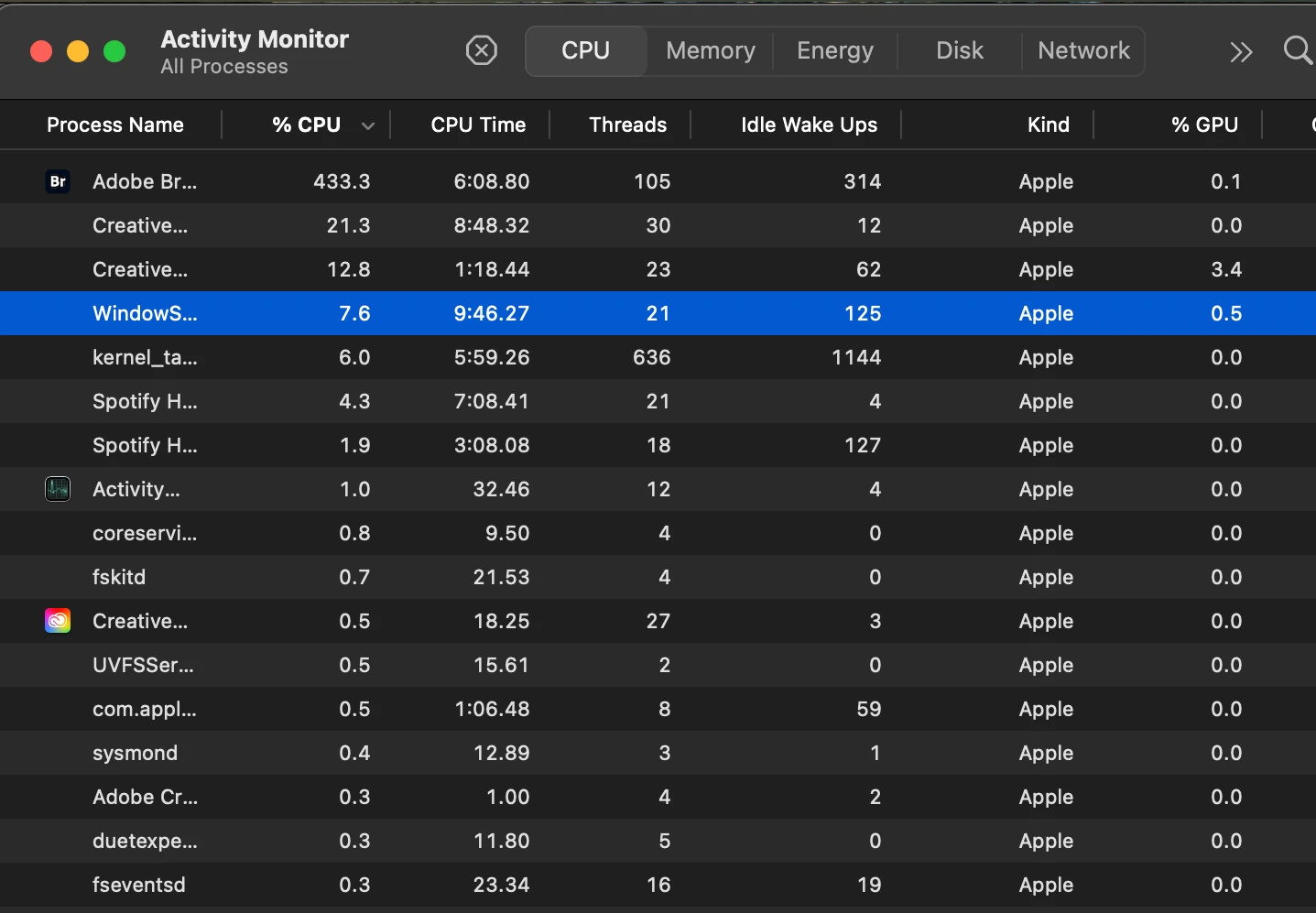Sort by % GPU column header
Viewport: 1316px width, 913px height.
point(1205,125)
